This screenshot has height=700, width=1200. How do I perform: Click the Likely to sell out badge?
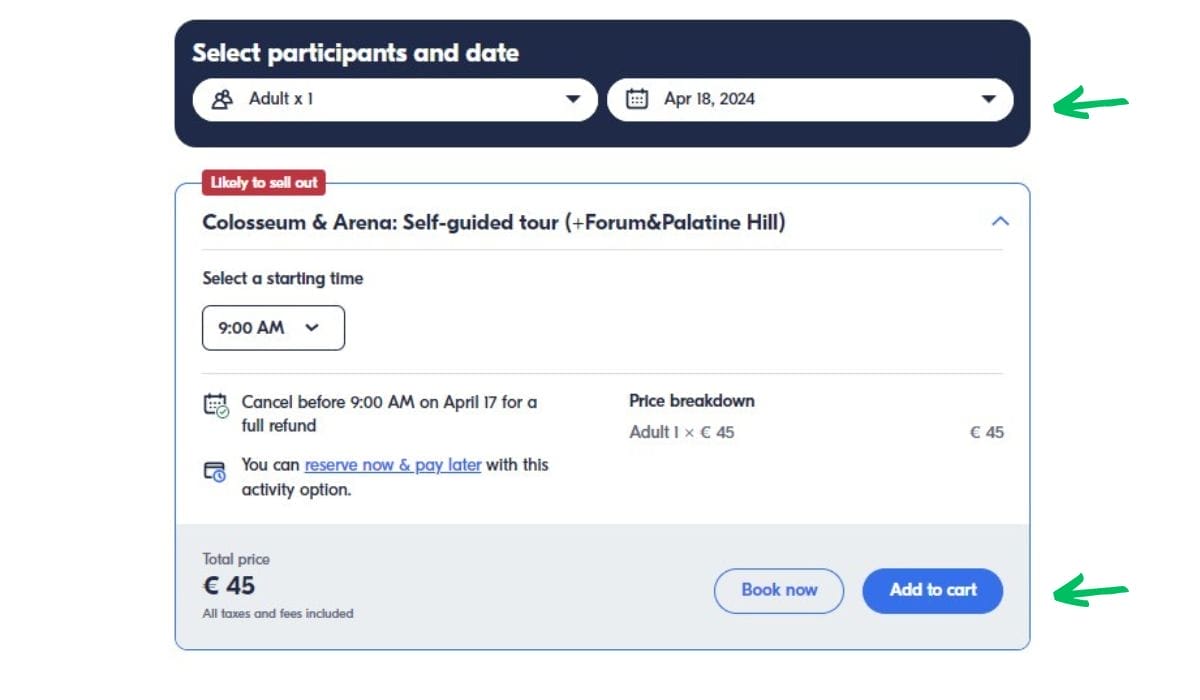pyautogui.click(x=264, y=183)
